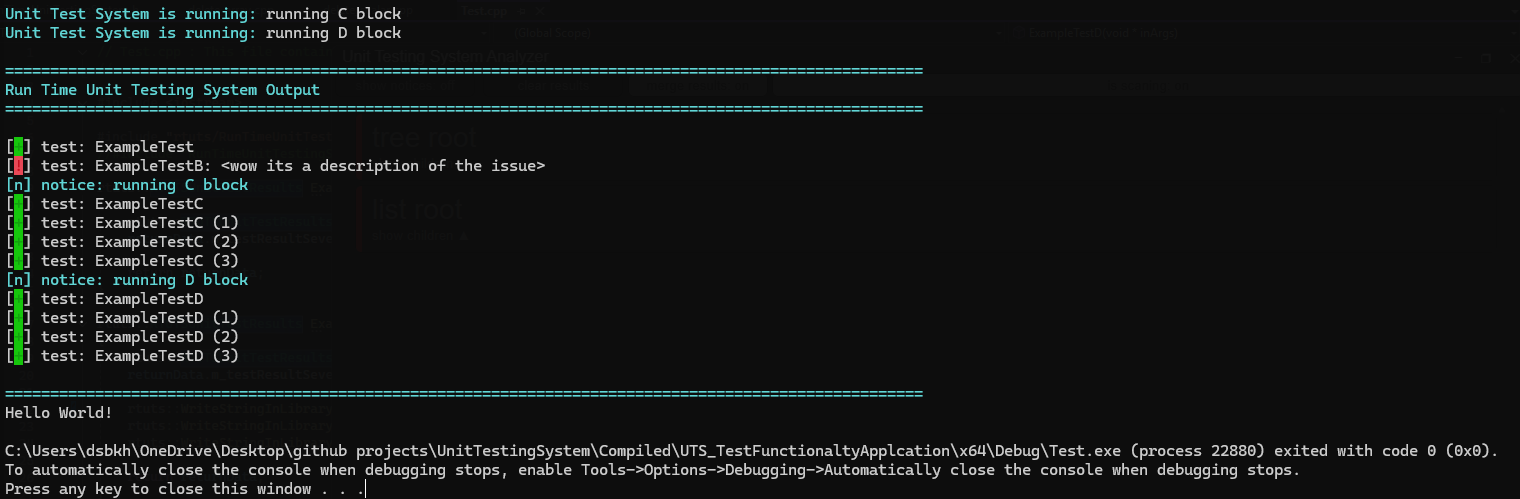Click green status marker of ExampleTestC (1)
1520x499 pixels.
coord(18,223)
